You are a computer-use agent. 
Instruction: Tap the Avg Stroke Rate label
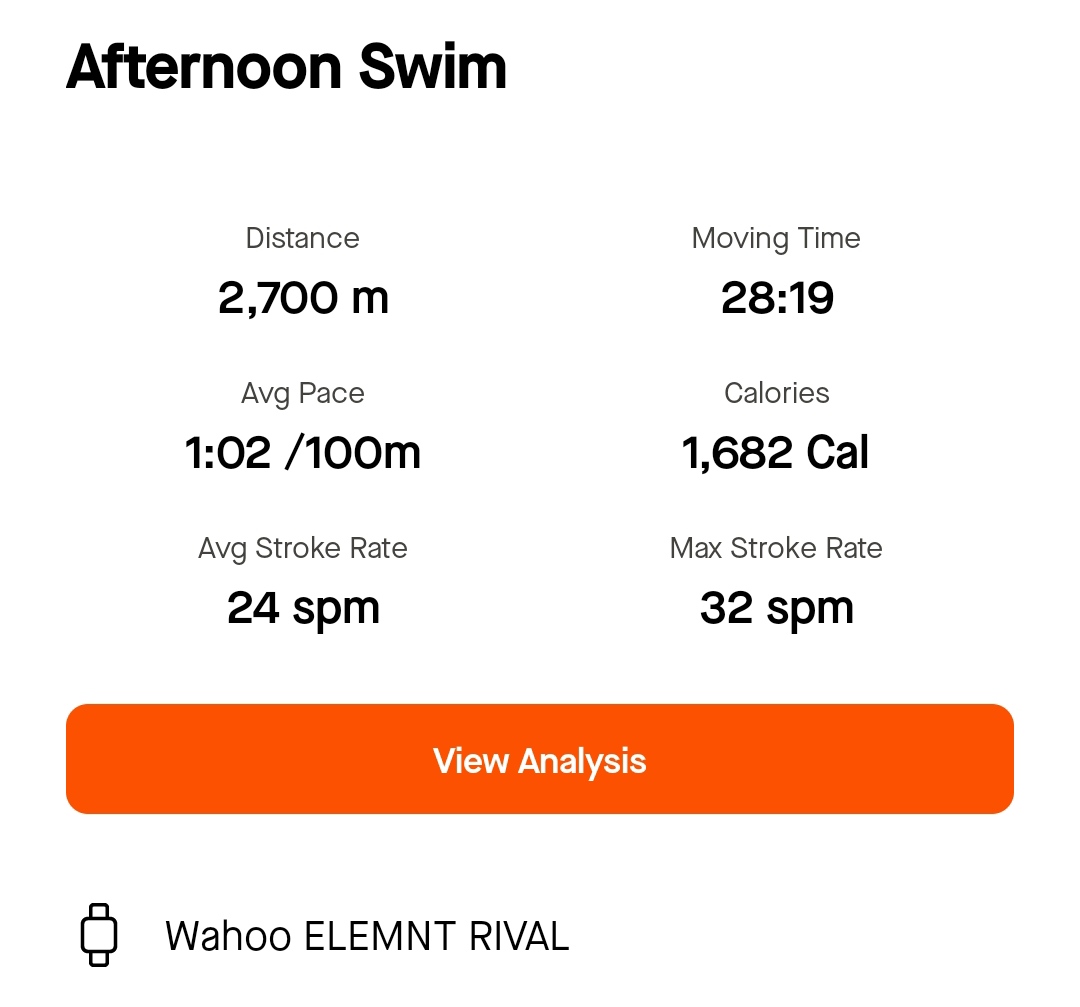(x=302, y=548)
